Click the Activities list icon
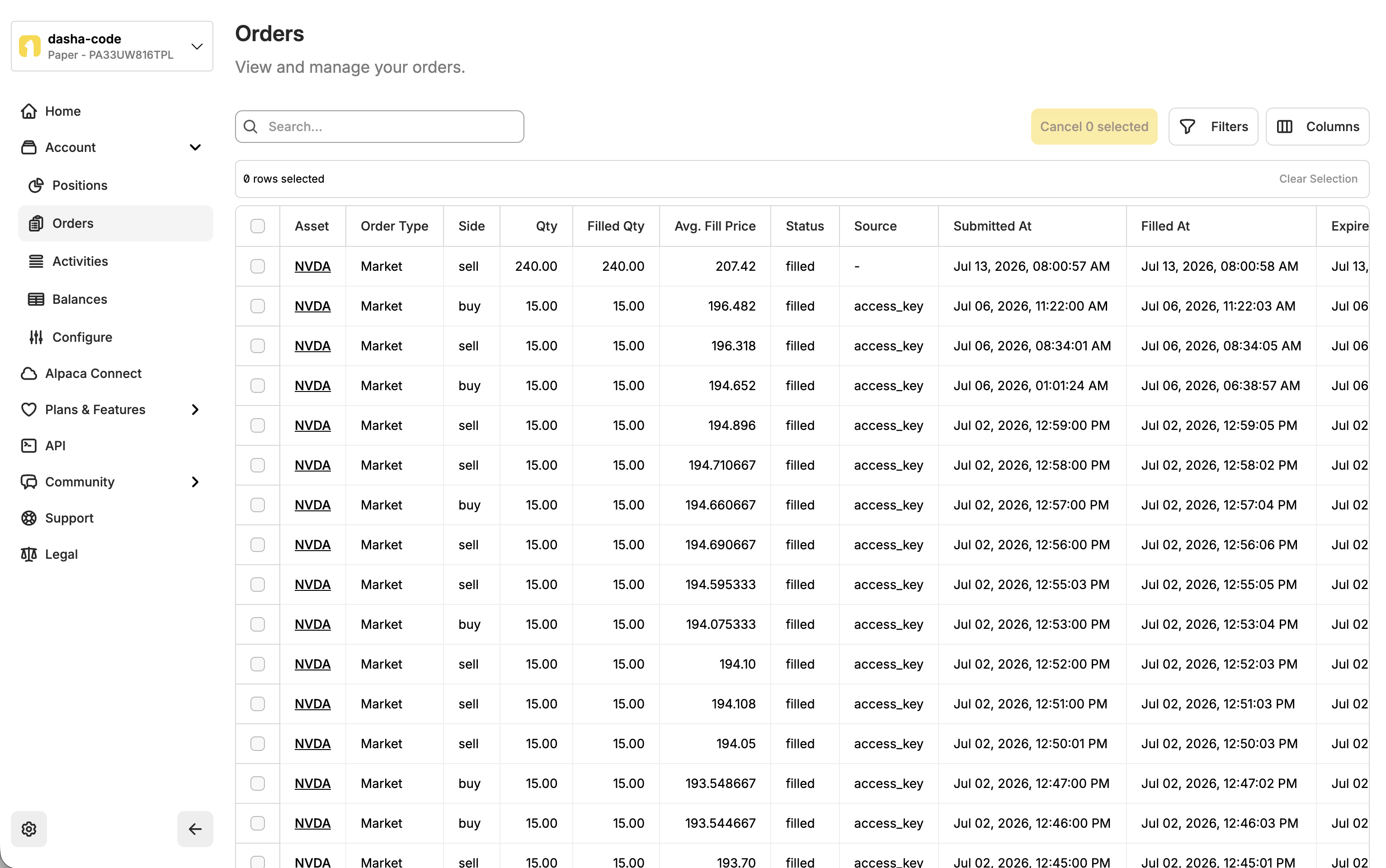1386x868 pixels. pos(36,261)
